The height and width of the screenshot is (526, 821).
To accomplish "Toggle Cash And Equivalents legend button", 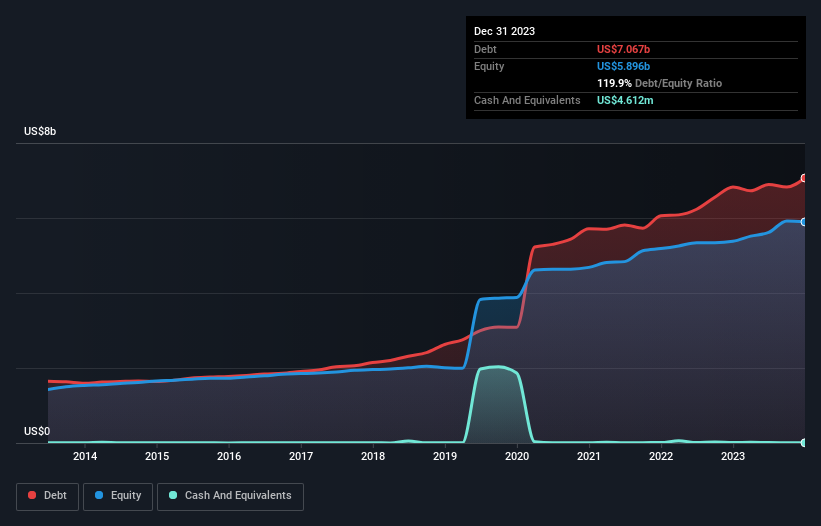I will point(230,496).
